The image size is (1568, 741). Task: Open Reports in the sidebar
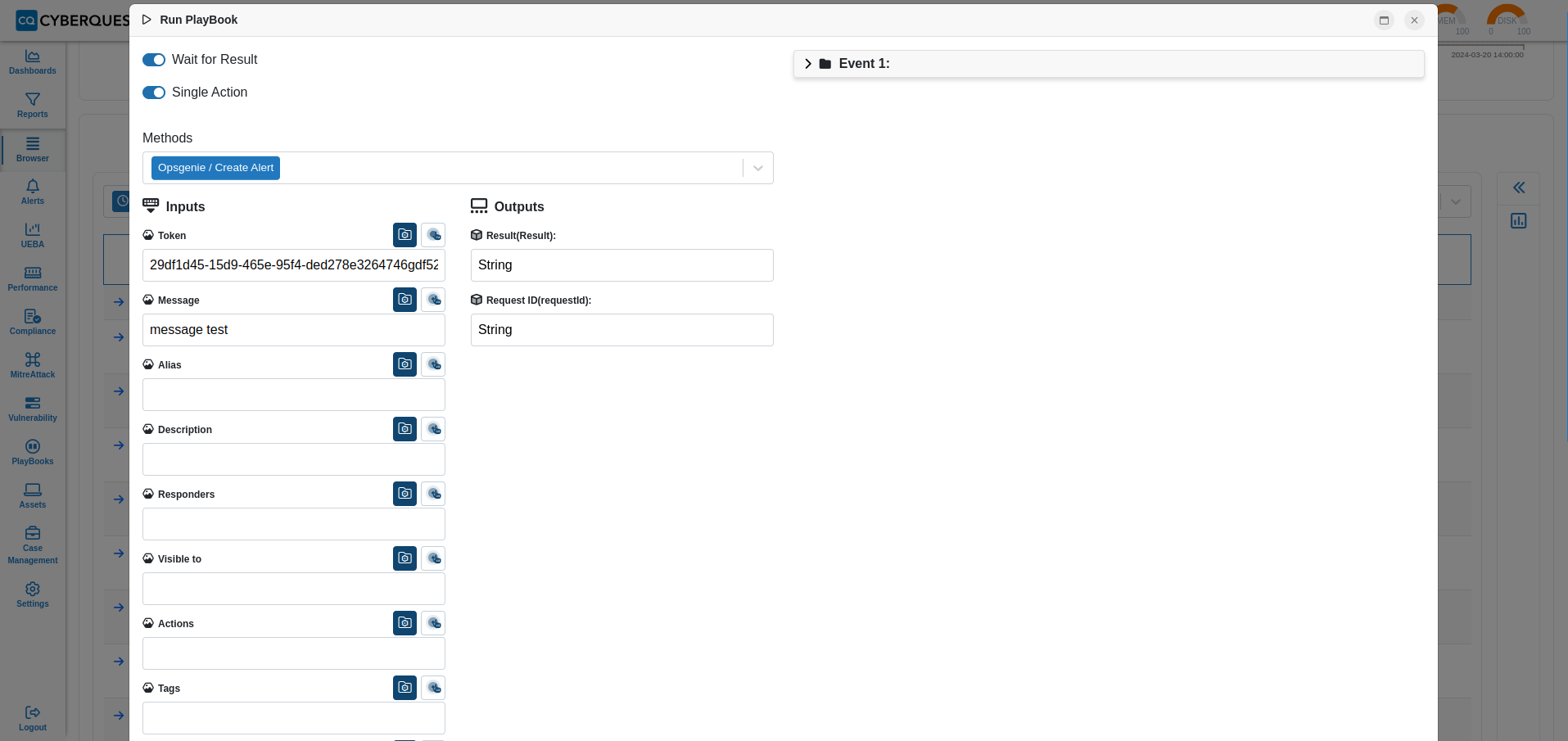coord(33,106)
